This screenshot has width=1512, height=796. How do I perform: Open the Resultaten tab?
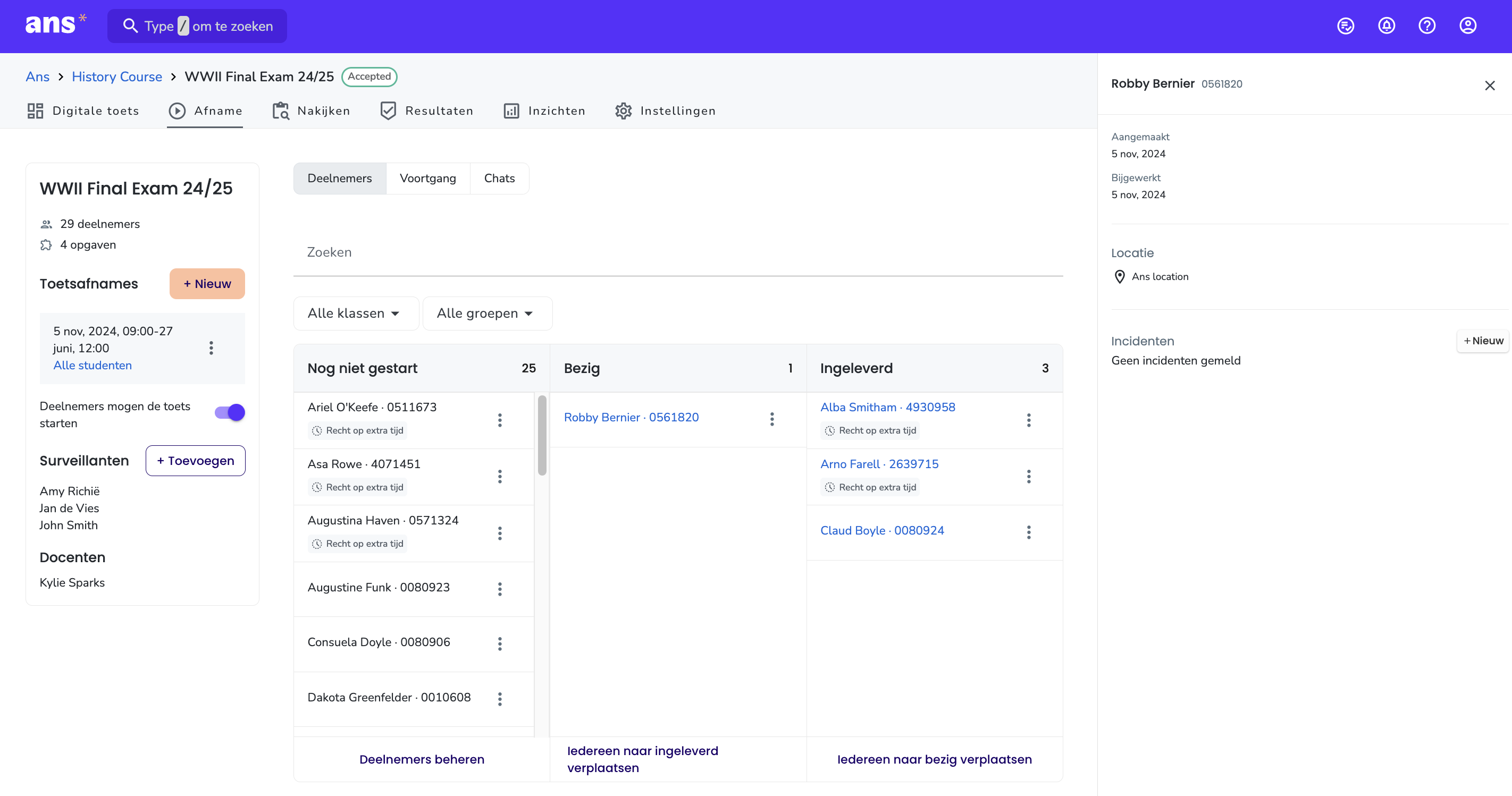(x=427, y=111)
